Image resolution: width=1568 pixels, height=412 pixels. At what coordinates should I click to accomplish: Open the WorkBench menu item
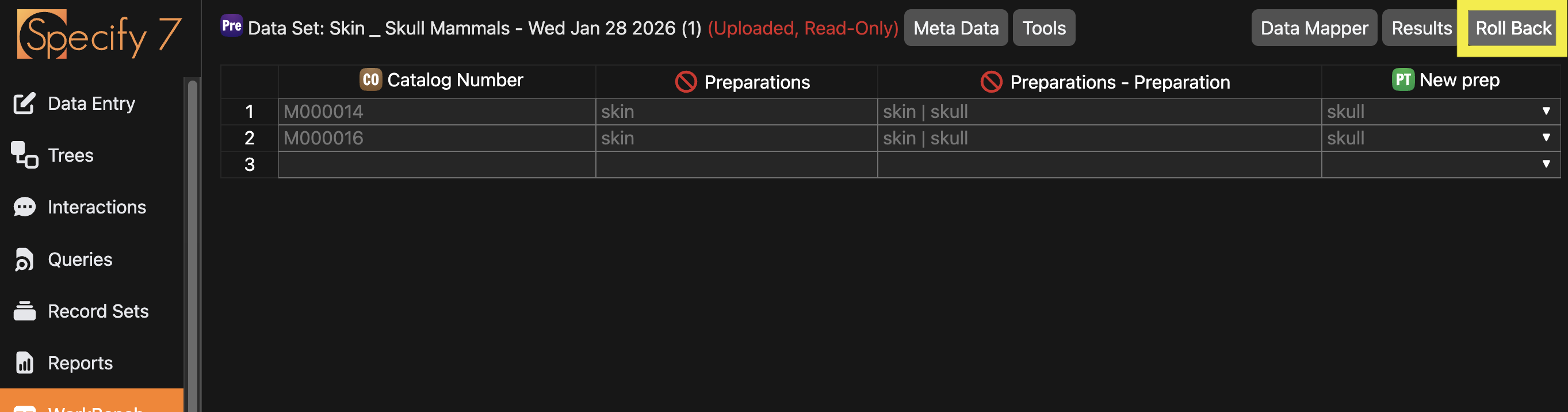pyautogui.click(x=91, y=405)
